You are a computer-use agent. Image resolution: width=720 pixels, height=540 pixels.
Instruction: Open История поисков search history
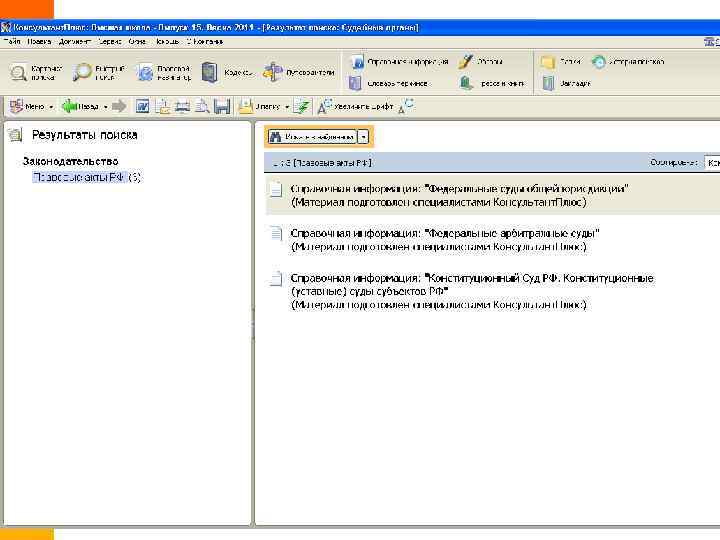point(628,62)
